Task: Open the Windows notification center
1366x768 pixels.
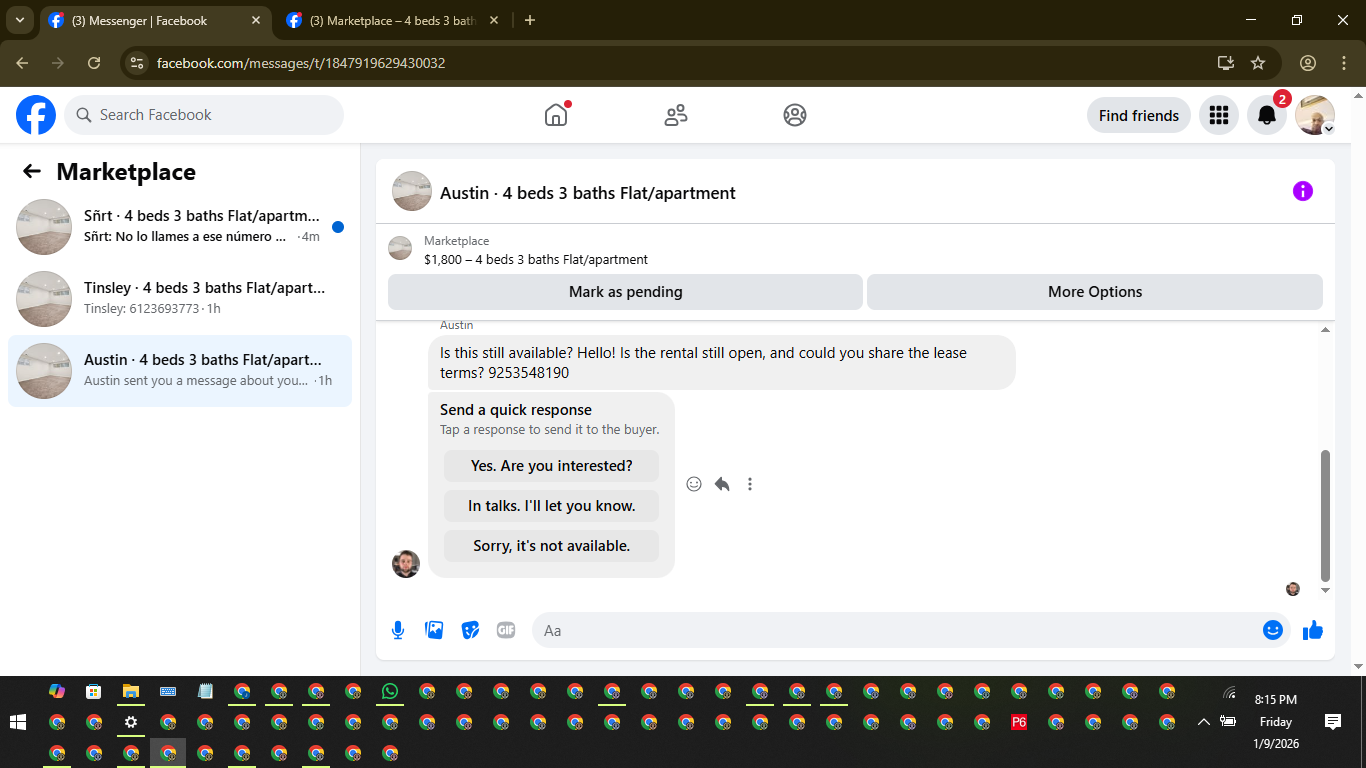Action: (x=1333, y=722)
